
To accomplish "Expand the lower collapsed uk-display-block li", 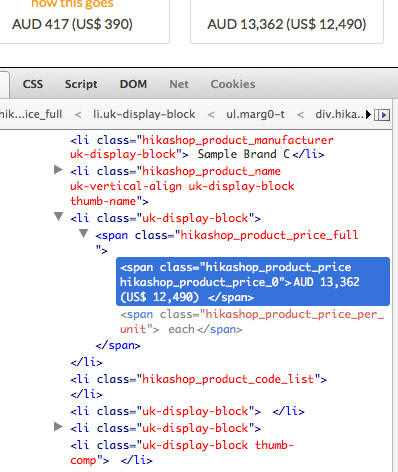I will [x=58, y=426].
